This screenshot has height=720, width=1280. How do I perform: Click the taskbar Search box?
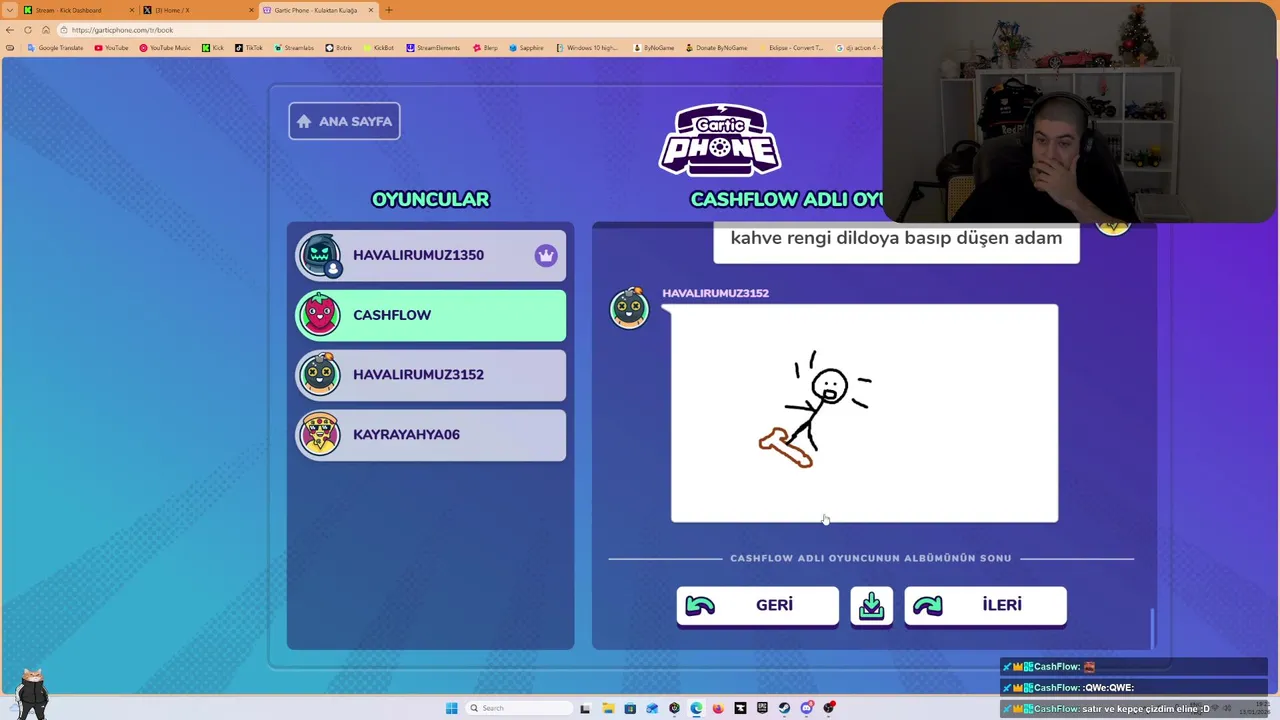pyautogui.click(x=520, y=708)
